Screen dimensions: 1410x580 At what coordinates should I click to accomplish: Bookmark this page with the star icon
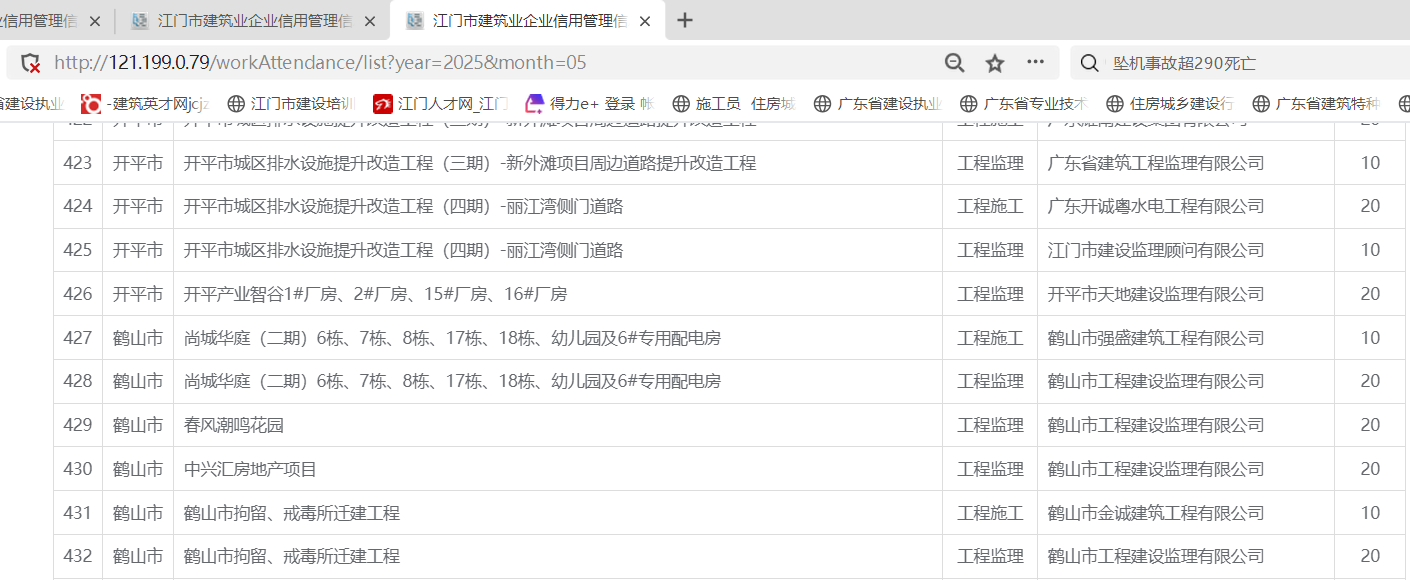click(x=994, y=63)
